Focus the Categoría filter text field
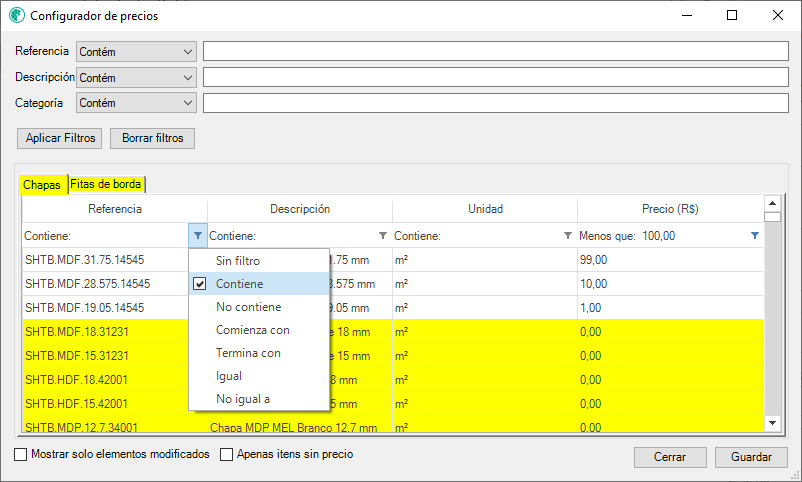The width and height of the screenshot is (802, 482). 496,103
